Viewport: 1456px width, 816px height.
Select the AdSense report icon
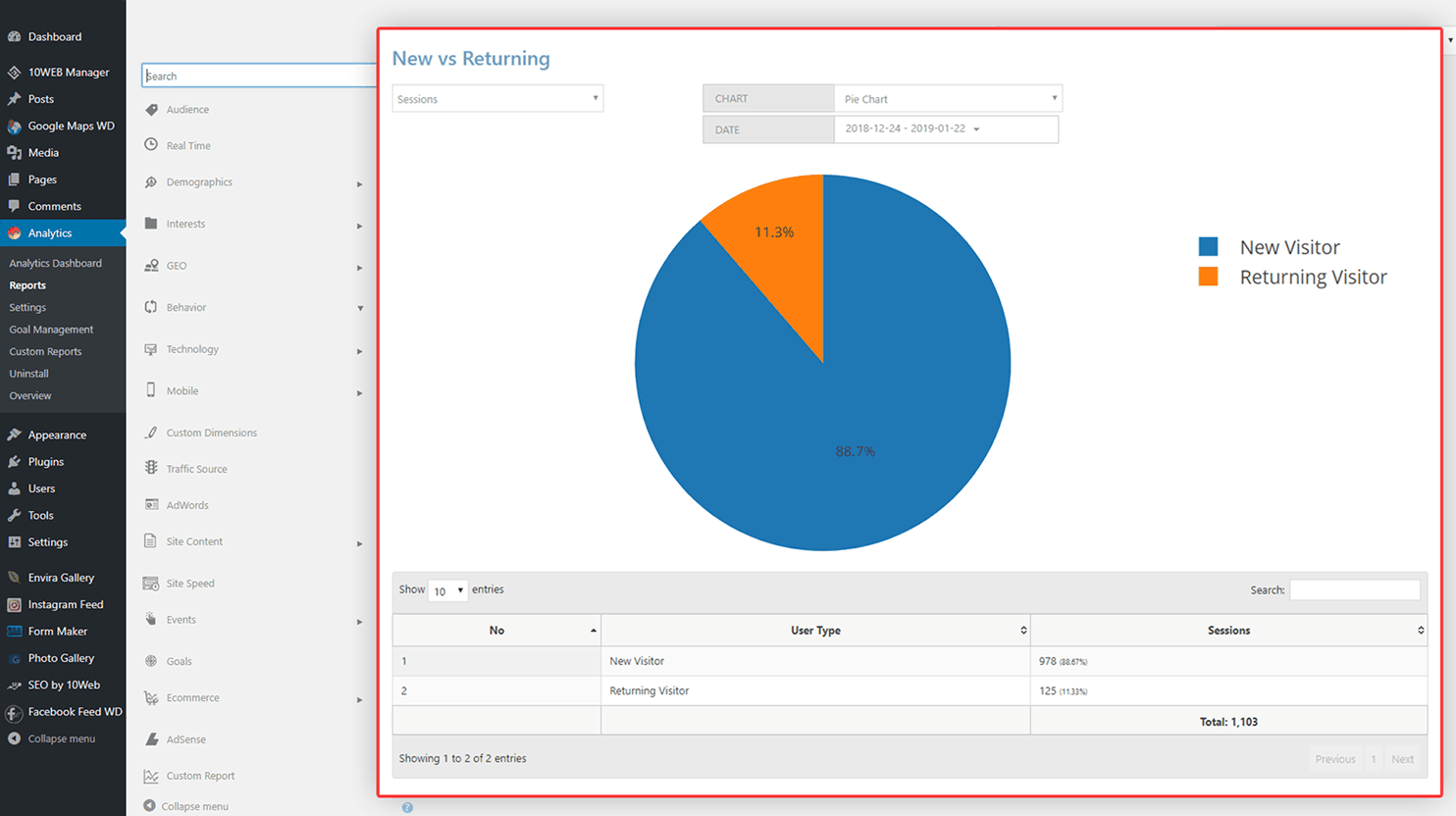152,739
